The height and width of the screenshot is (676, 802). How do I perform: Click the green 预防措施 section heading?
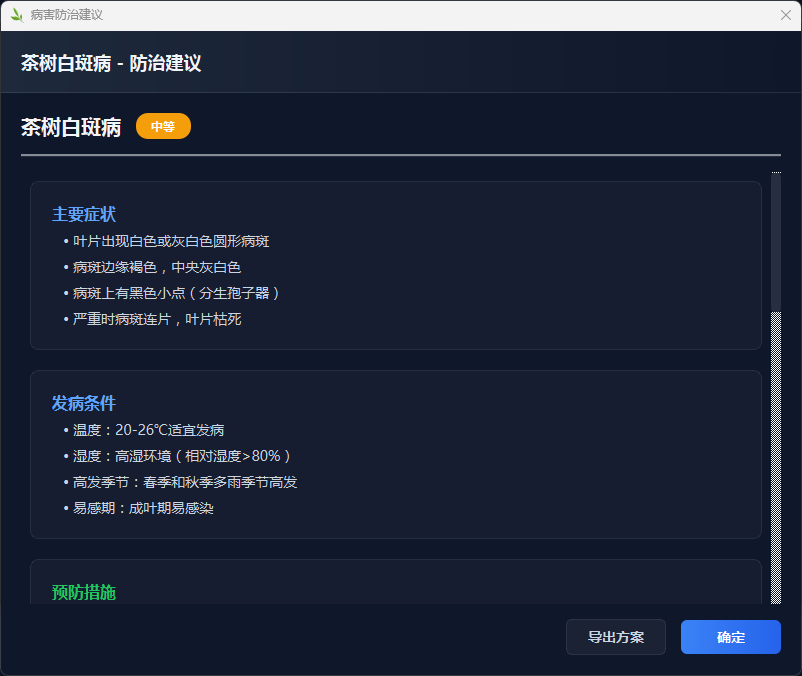[x=84, y=592]
